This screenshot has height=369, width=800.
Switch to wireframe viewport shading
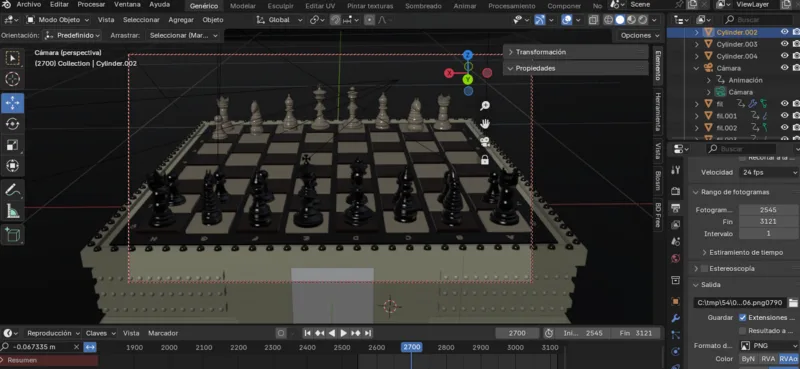608,20
